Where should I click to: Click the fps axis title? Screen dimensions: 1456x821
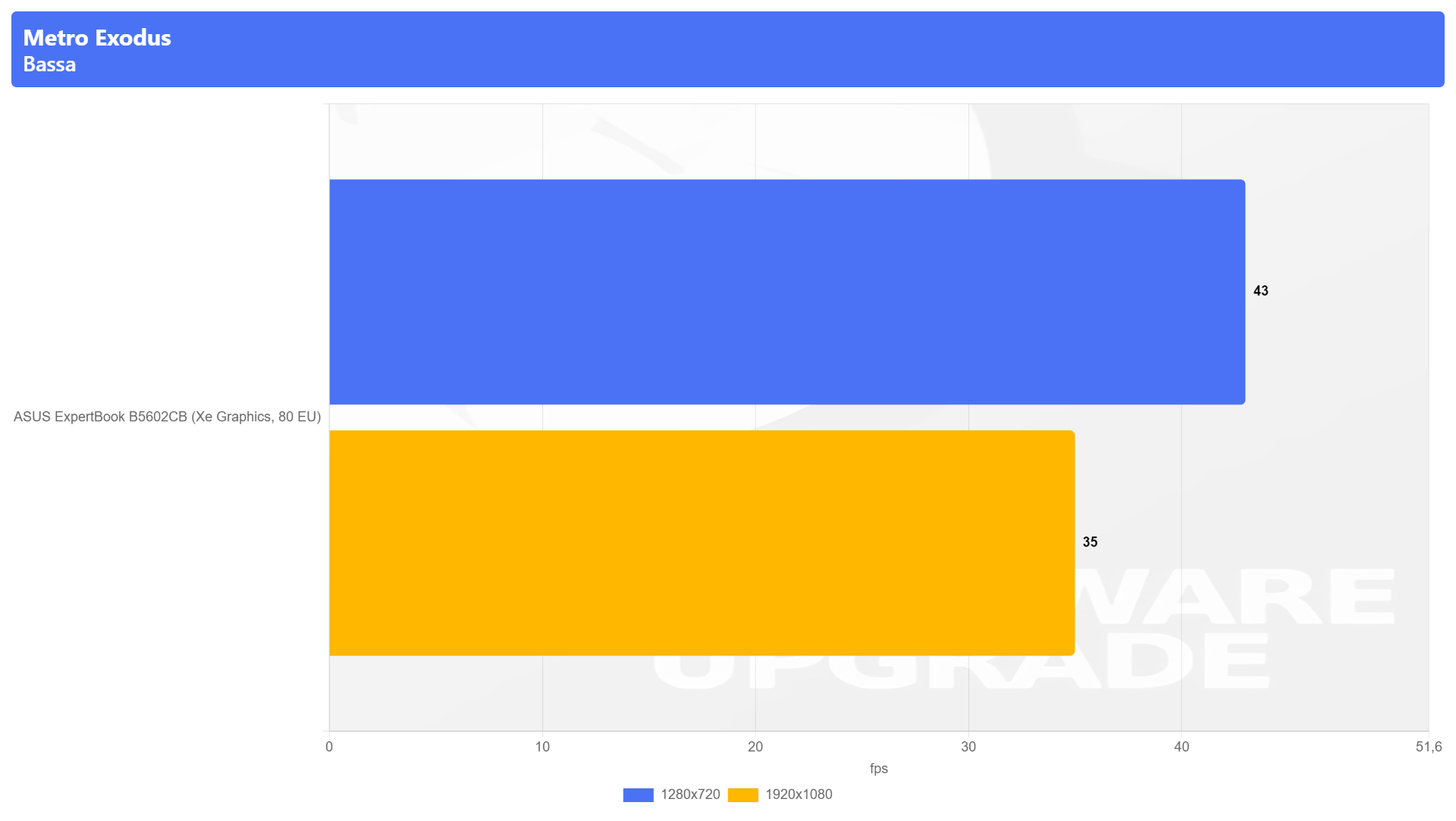point(878,769)
